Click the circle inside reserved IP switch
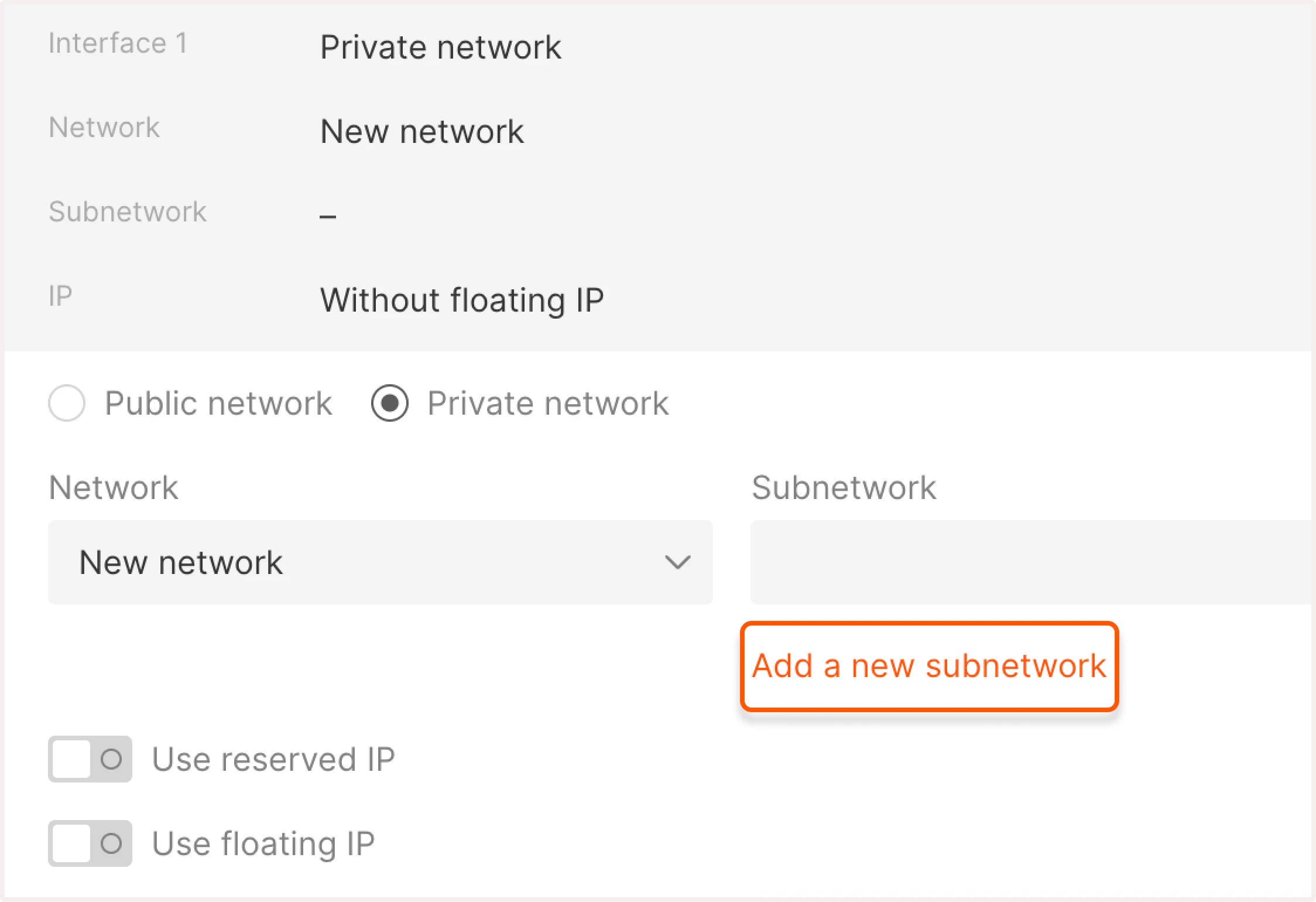 (x=112, y=760)
